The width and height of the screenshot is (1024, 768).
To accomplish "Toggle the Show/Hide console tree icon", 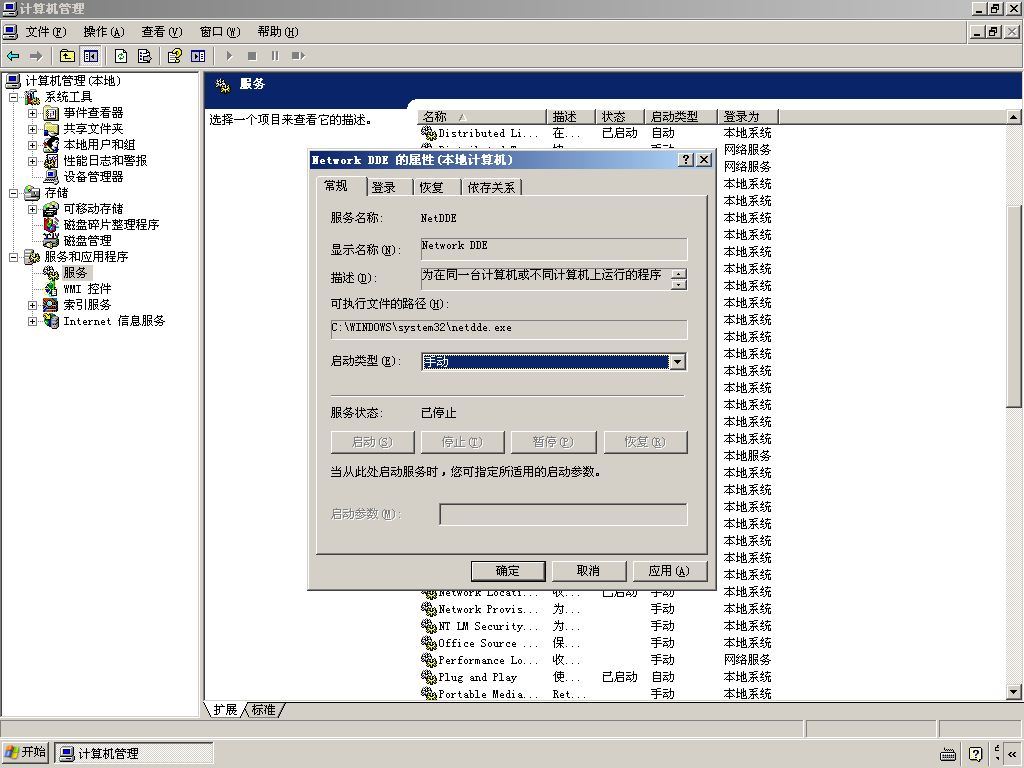I will tap(90, 56).
